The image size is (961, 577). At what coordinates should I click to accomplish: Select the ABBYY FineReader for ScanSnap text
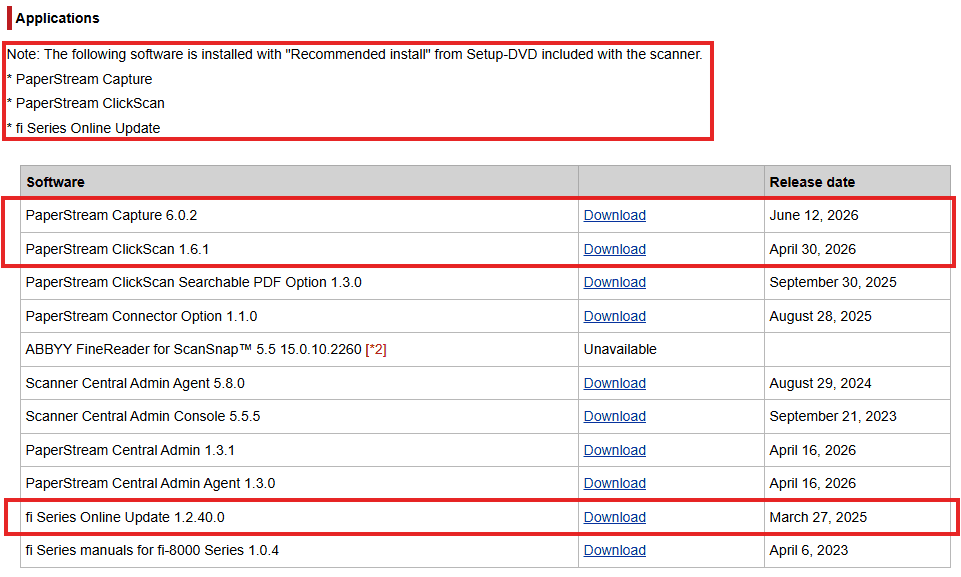(193, 349)
